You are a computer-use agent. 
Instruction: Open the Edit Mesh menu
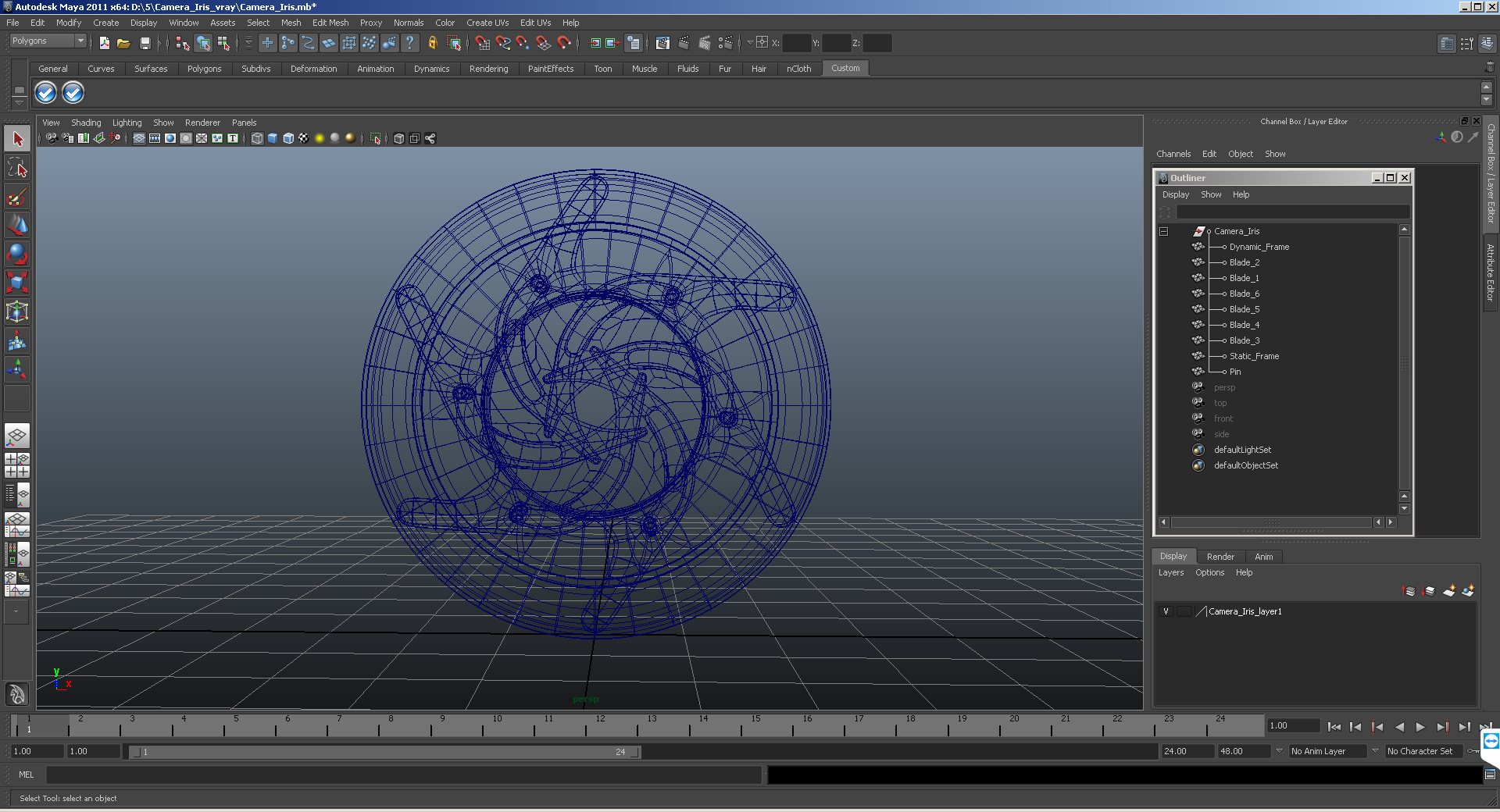[330, 23]
